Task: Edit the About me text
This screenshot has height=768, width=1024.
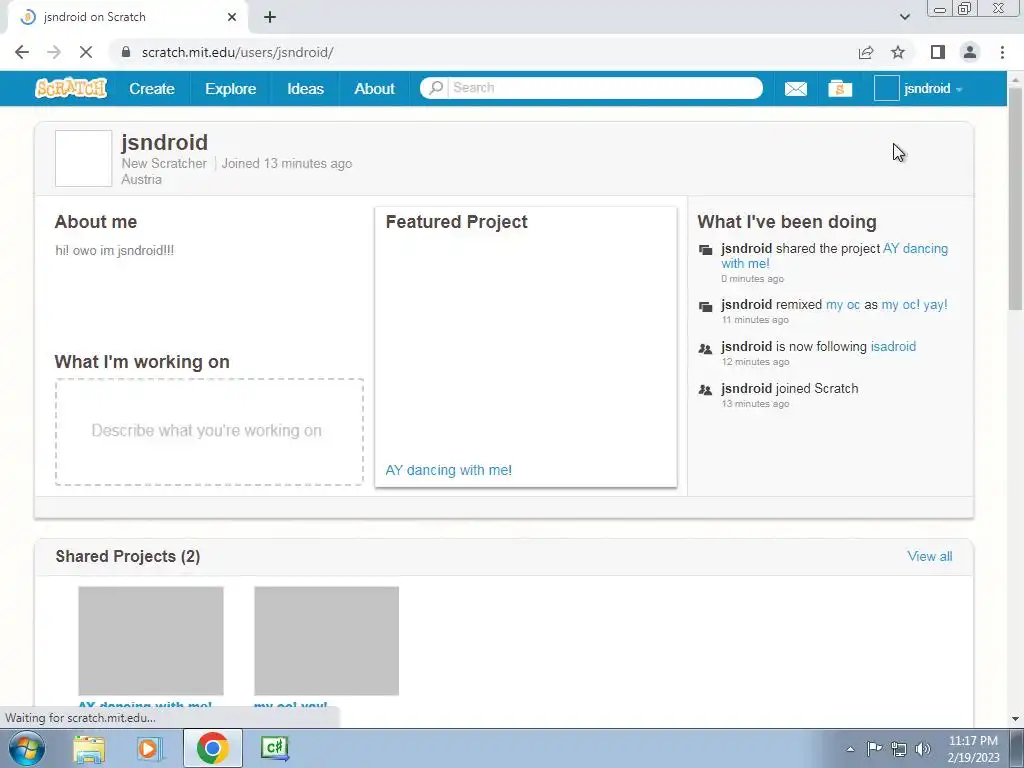Action: 115,251
